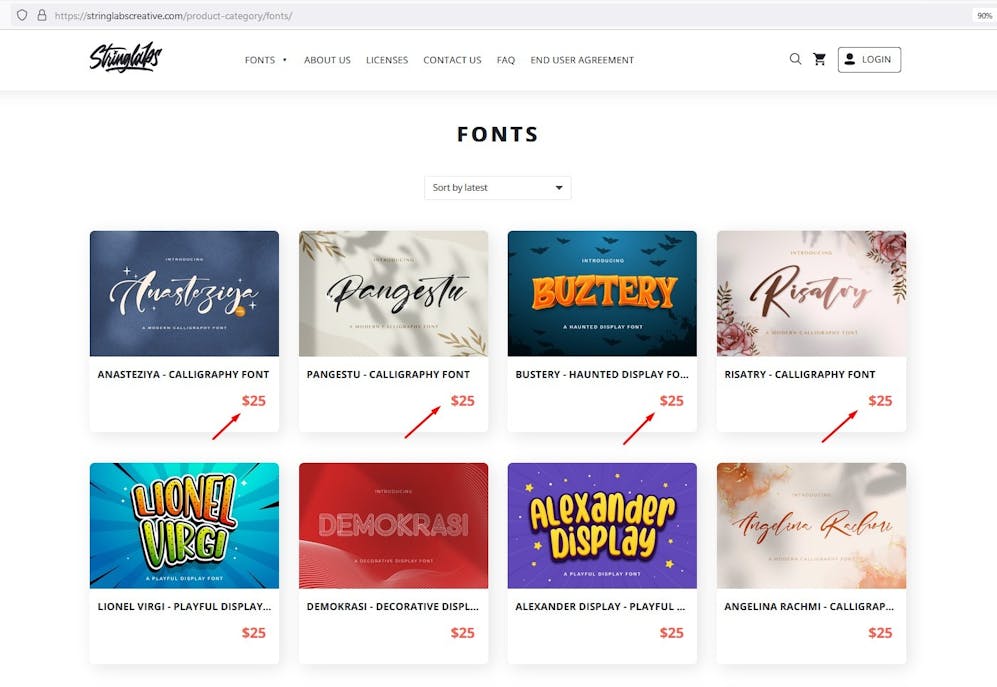View the Lionel Virgi font preview
Viewport: 997px width, 687px height.
coord(184,525)
